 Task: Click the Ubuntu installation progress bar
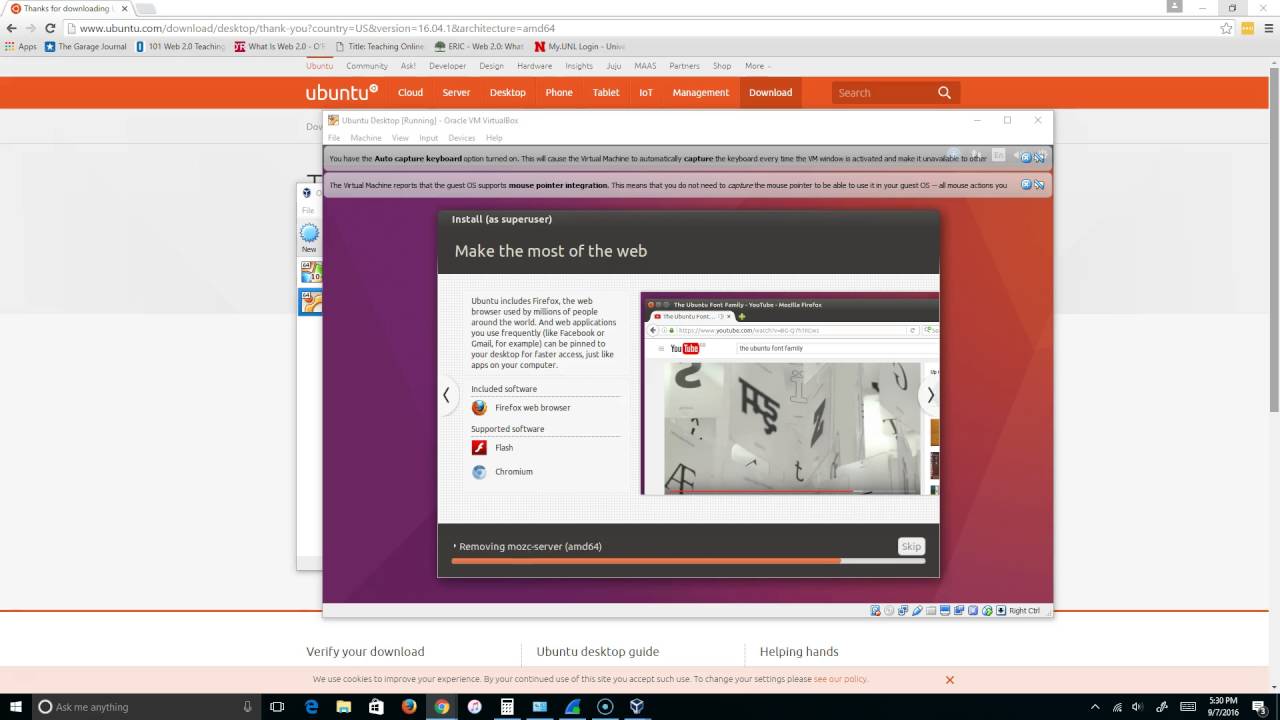(x=688, y=561)
